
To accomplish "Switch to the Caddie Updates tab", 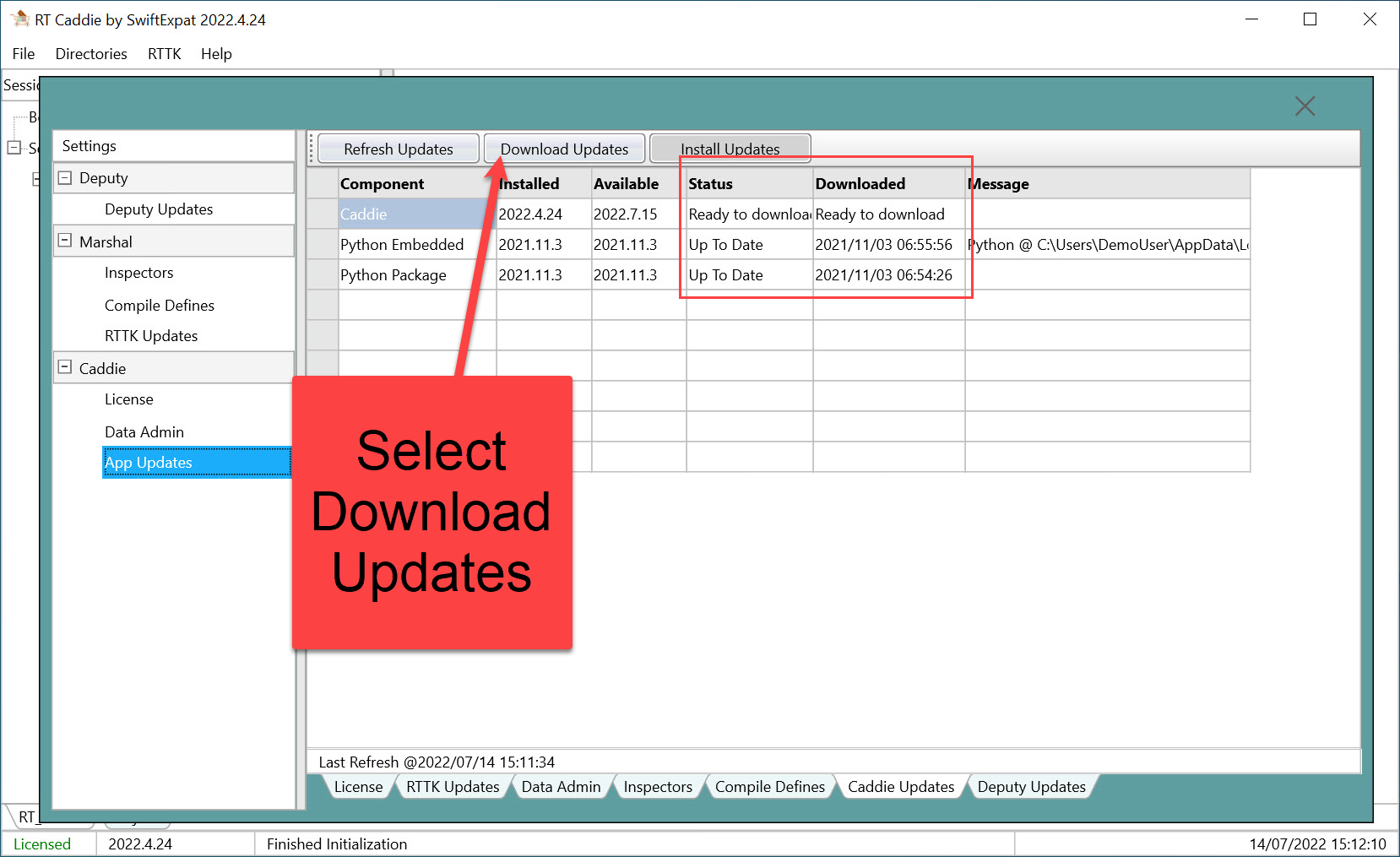I will [x=900, y=786].
